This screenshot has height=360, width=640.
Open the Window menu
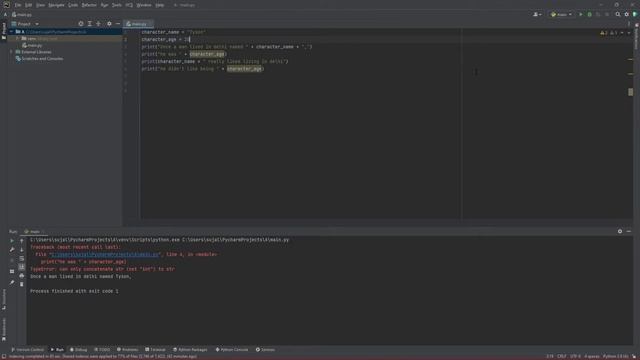144,5
